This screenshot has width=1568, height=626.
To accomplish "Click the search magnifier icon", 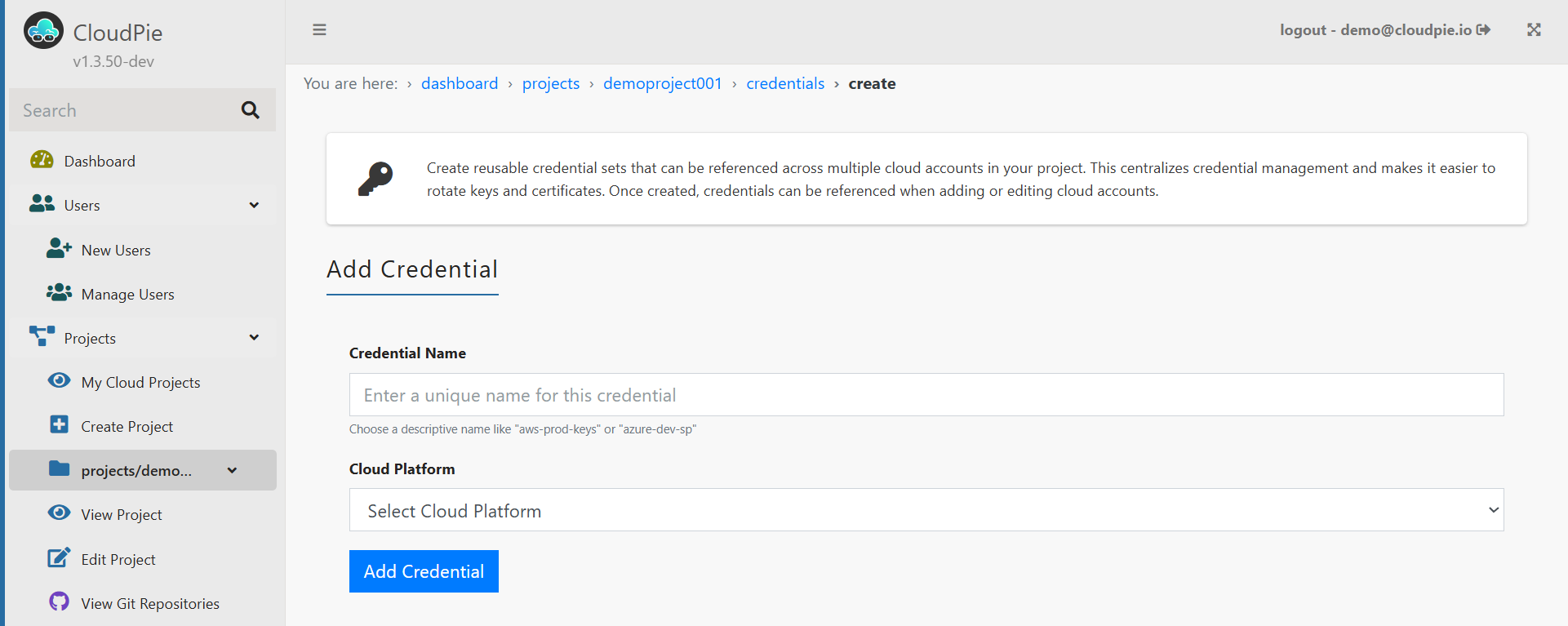I will click(250, 110).
